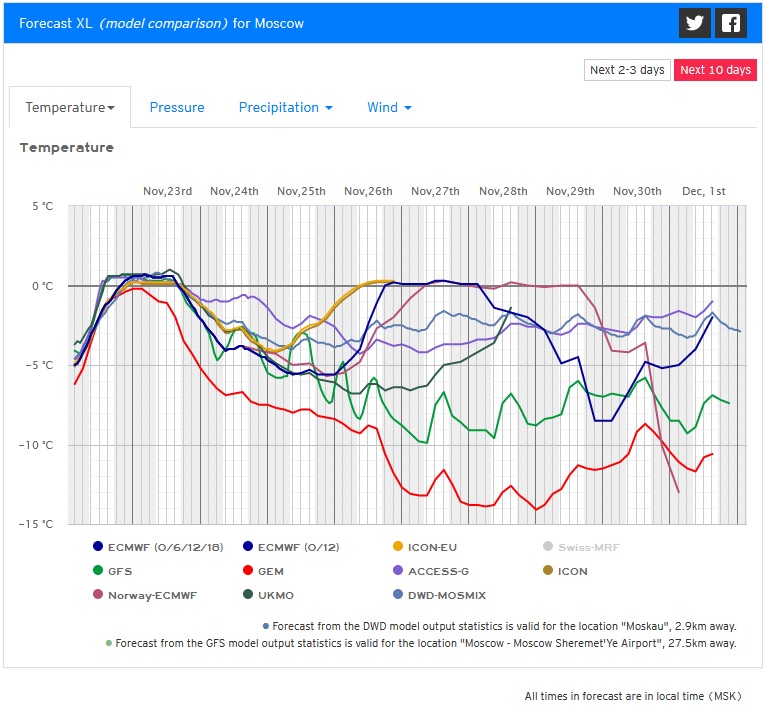Click the DWD-MOSMIX legend color dot
This screenshot has height=711, width=767.
398,594
